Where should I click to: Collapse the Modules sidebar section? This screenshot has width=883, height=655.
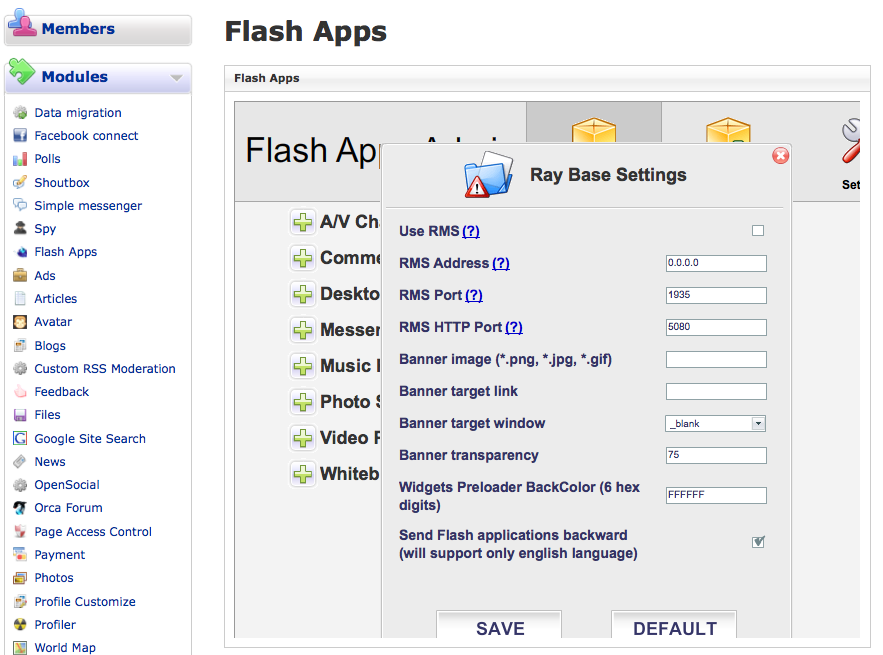176,77
